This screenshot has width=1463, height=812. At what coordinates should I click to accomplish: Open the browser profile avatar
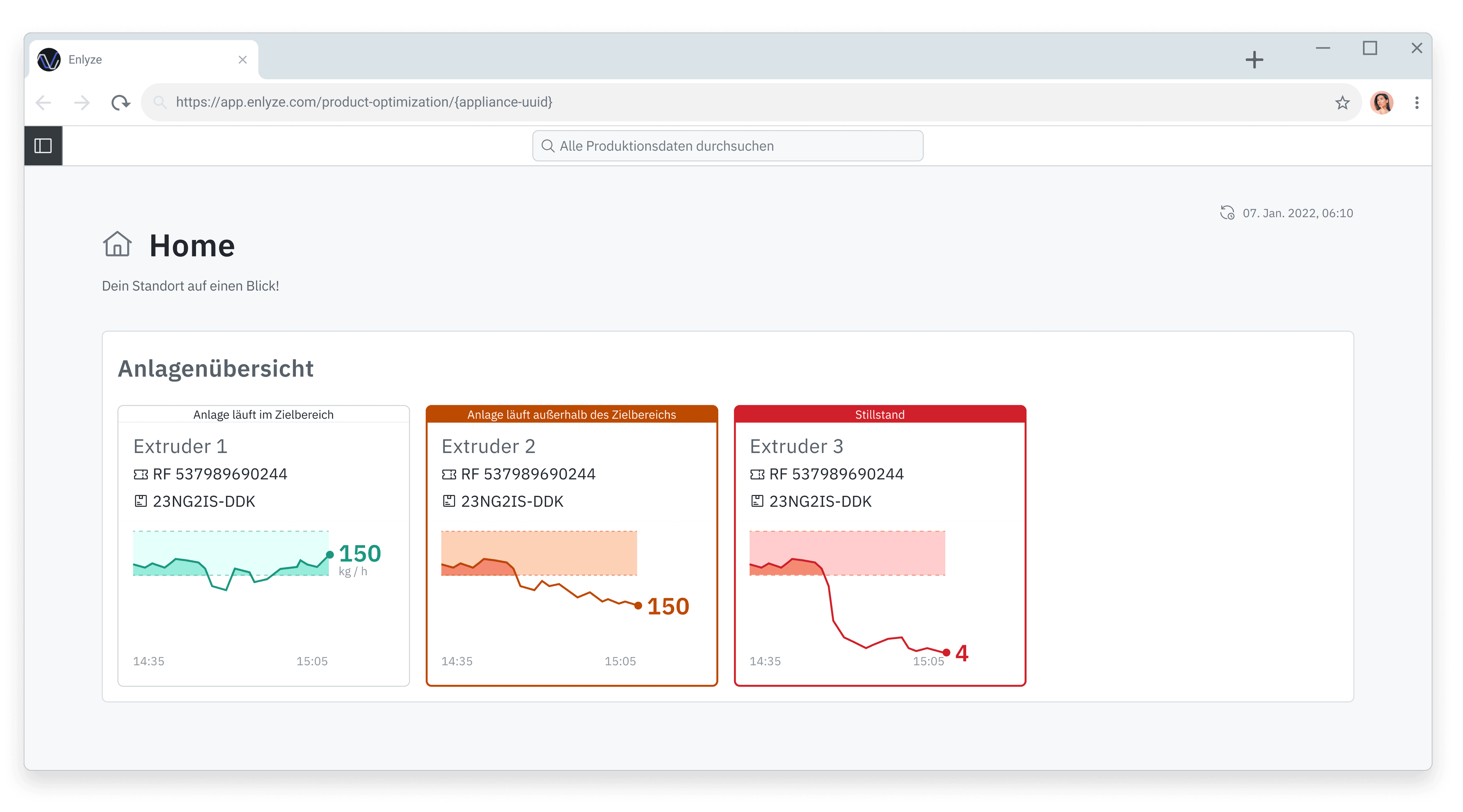point(1382,103)
